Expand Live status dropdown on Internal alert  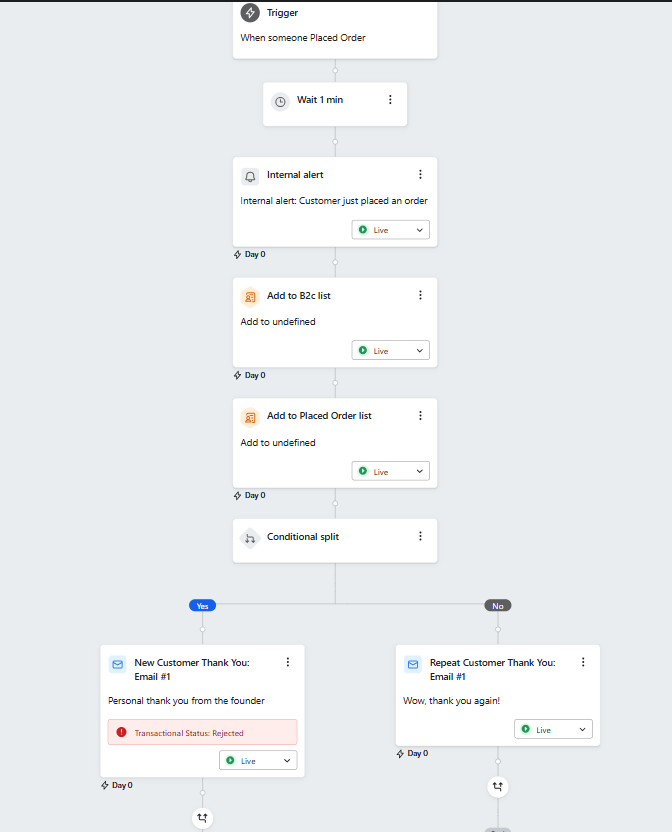(x=391, y=230)
